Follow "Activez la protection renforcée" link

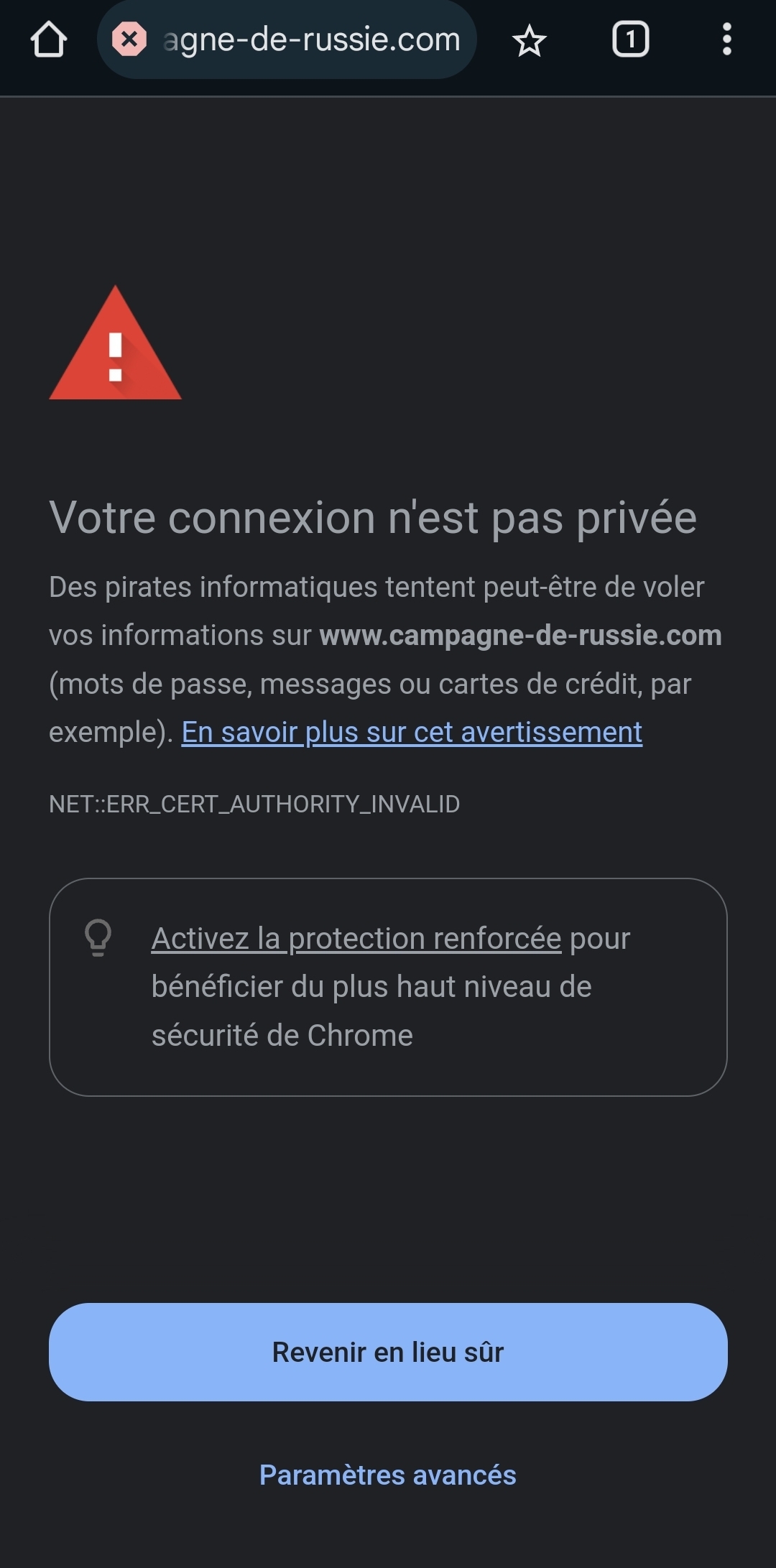click(x=356, y=938)
